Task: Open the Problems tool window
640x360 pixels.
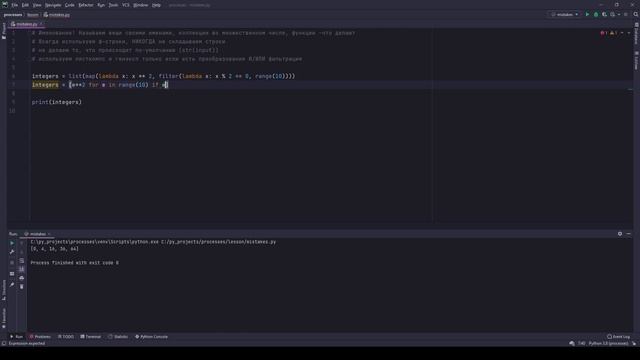Action: click(x=40, y=337)
